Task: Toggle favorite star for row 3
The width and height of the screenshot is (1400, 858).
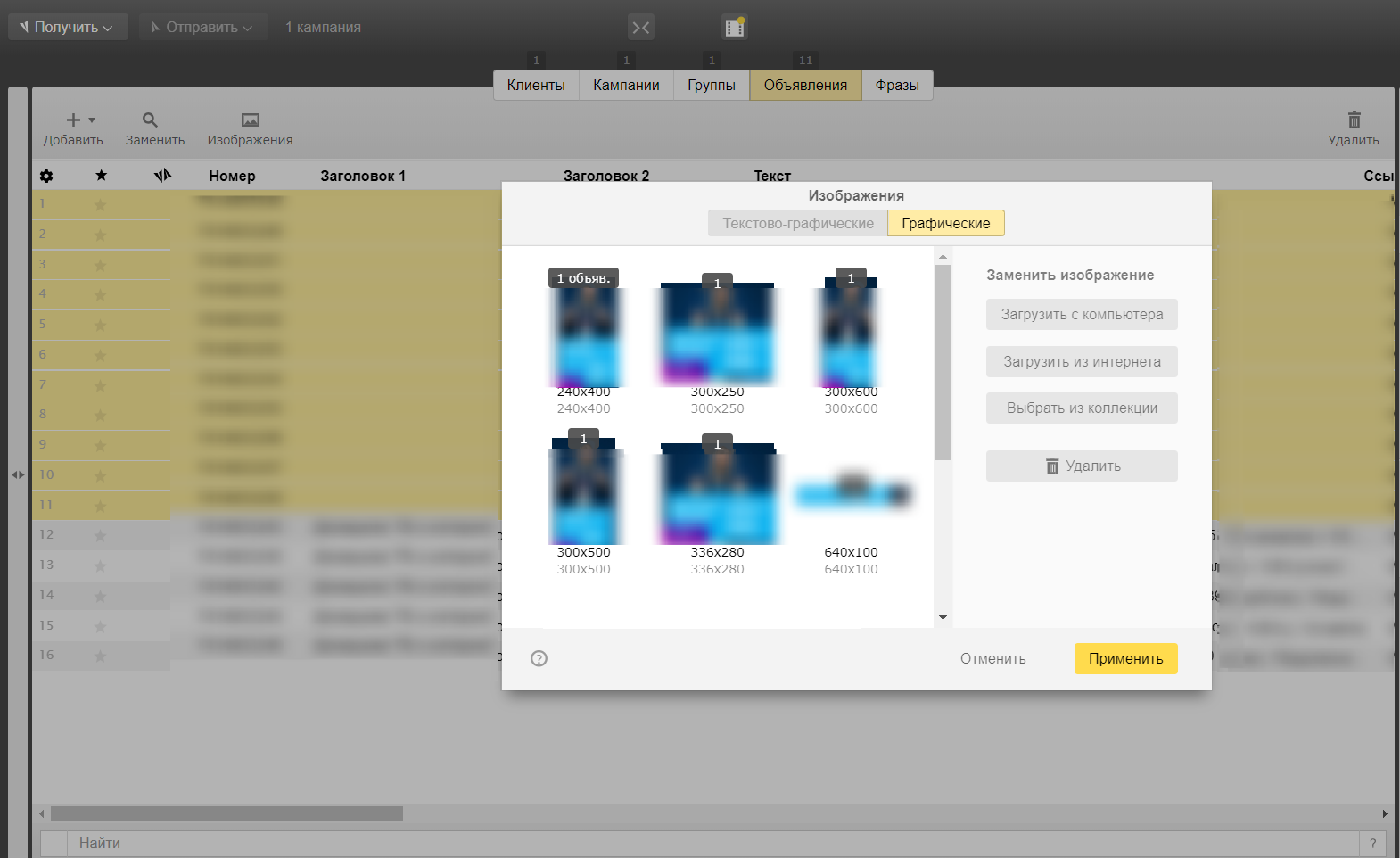Action: coord(100,265)
